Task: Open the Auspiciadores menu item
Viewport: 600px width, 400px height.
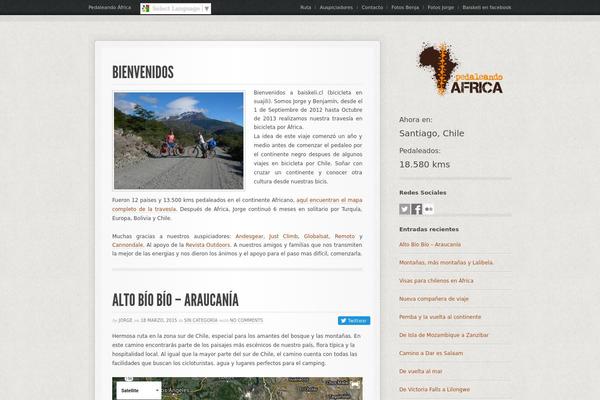Action: tap(336, 8)
